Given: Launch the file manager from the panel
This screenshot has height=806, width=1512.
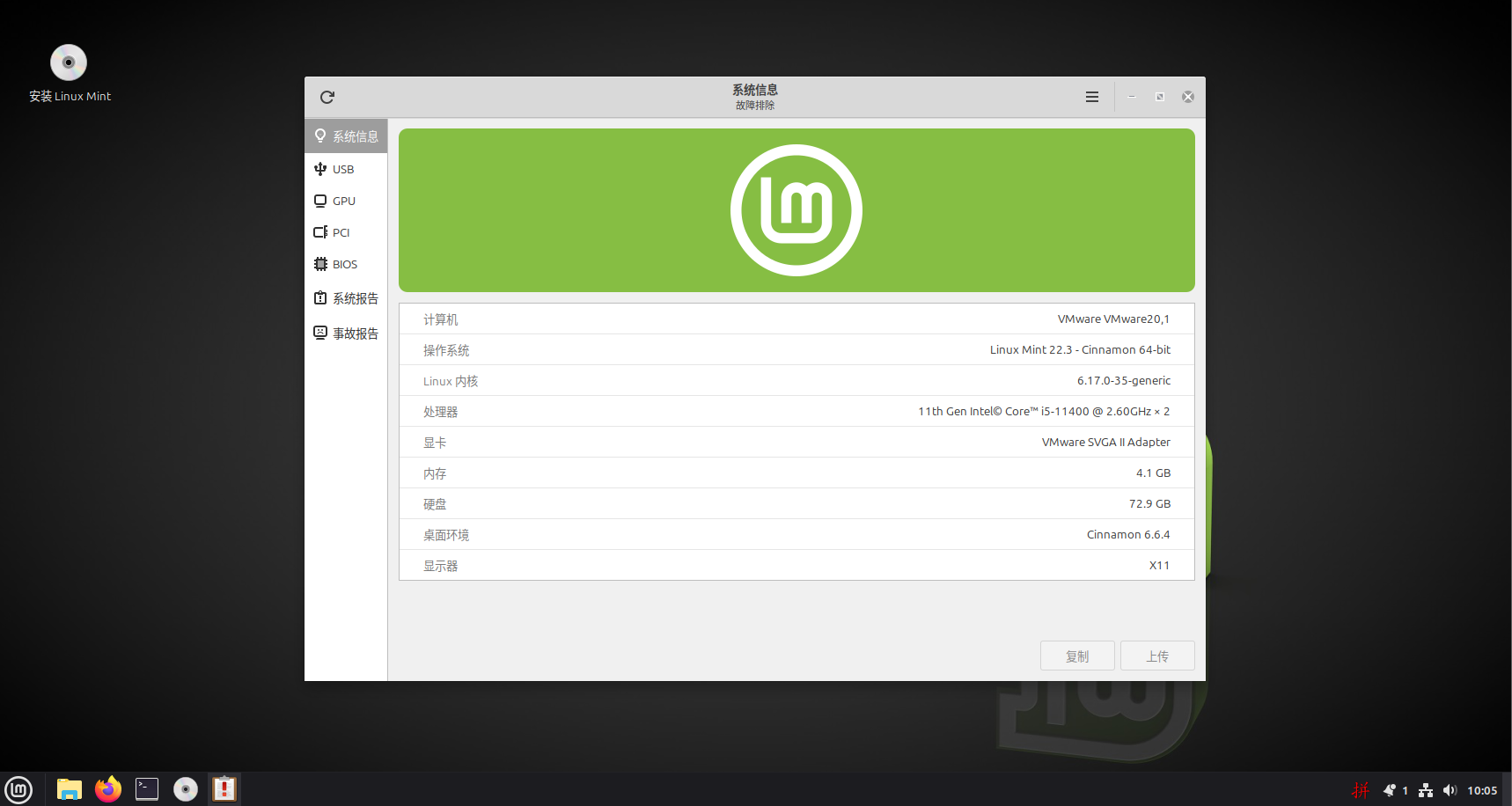Looking at the screenshot, I should [70, 789].
